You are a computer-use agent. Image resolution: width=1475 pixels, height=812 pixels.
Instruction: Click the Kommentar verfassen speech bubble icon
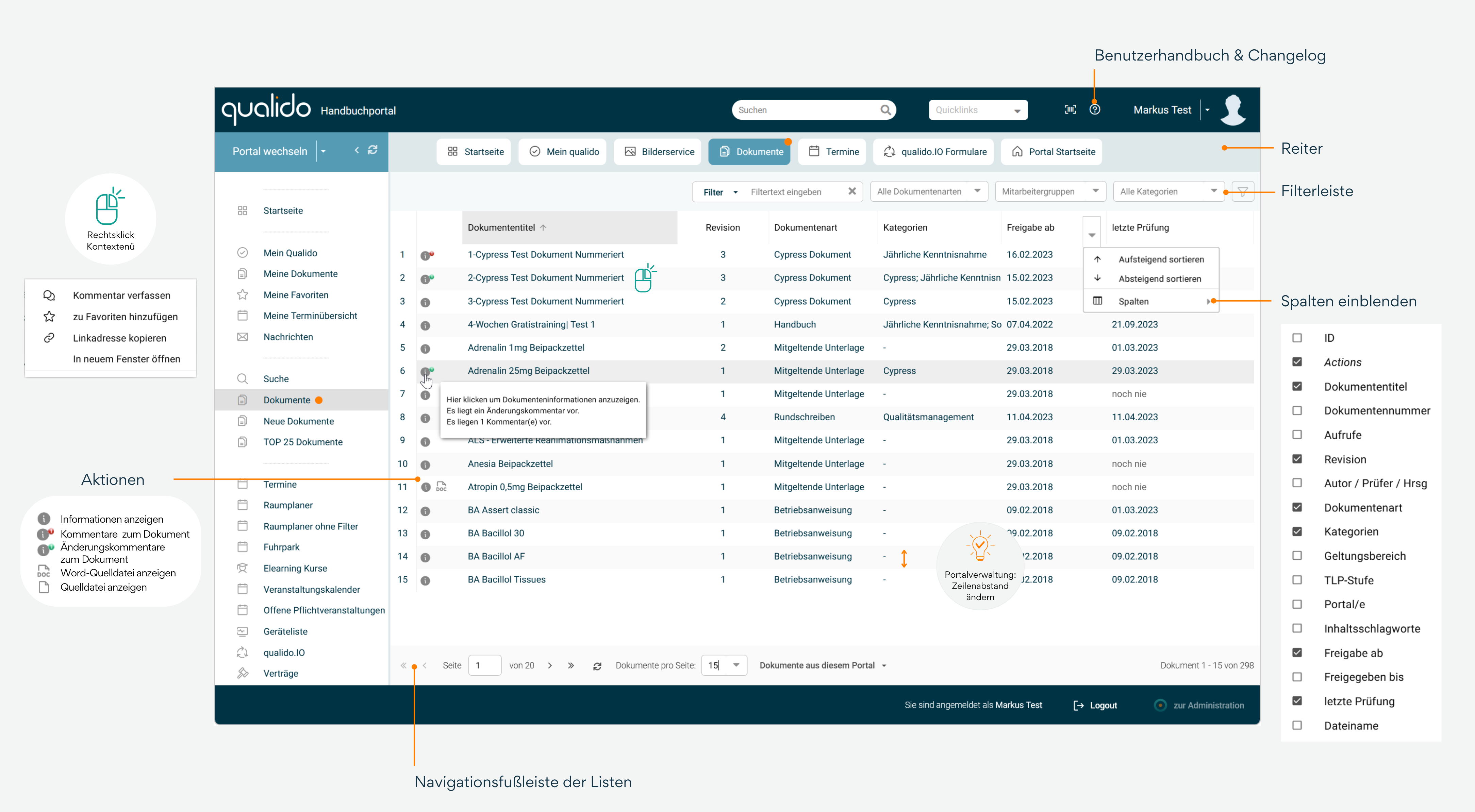(49, 295)
